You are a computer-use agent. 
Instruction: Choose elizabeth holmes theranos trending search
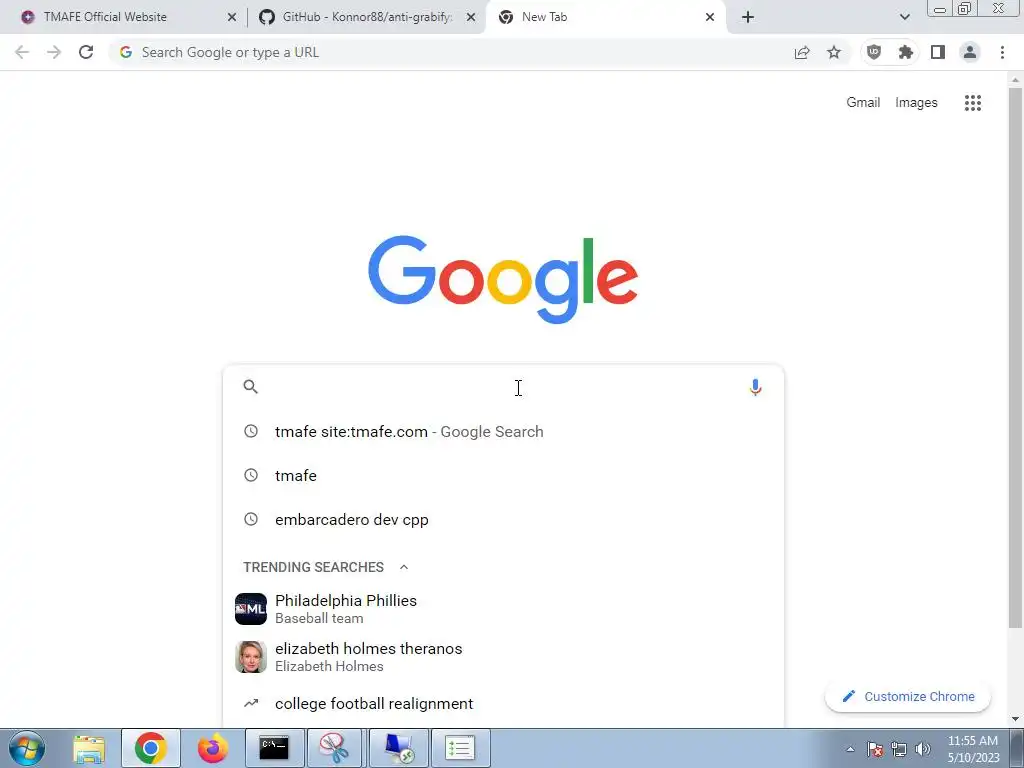point(503,657)
